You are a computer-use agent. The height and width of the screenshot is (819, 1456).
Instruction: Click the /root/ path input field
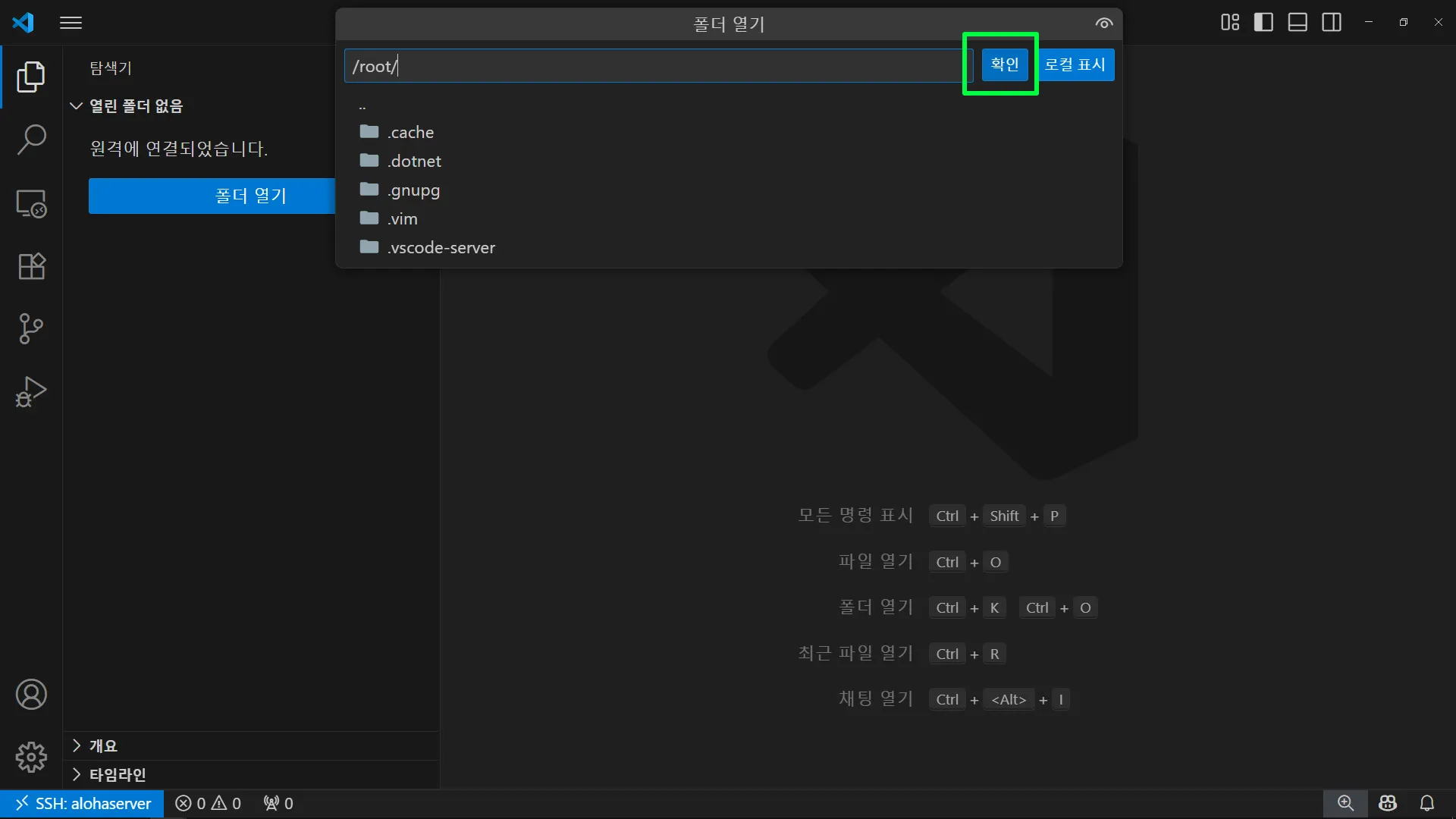[x=652, y=66]
